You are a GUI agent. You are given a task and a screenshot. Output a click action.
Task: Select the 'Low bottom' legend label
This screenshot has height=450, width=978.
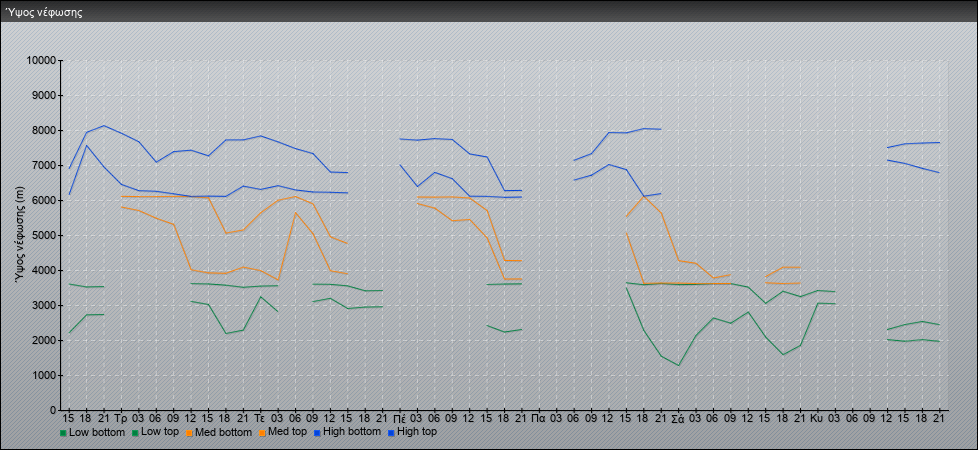pos(97,432)
